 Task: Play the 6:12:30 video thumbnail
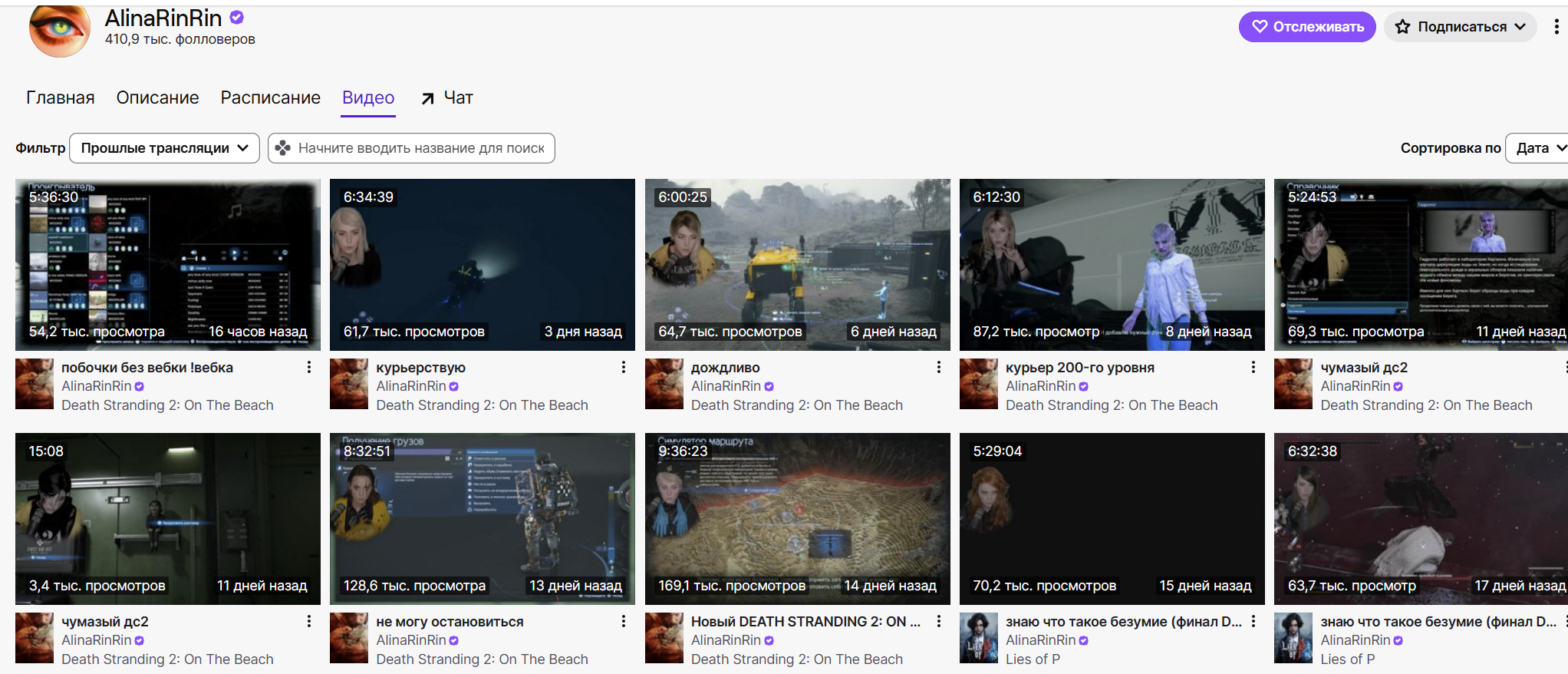[1112, 265]
